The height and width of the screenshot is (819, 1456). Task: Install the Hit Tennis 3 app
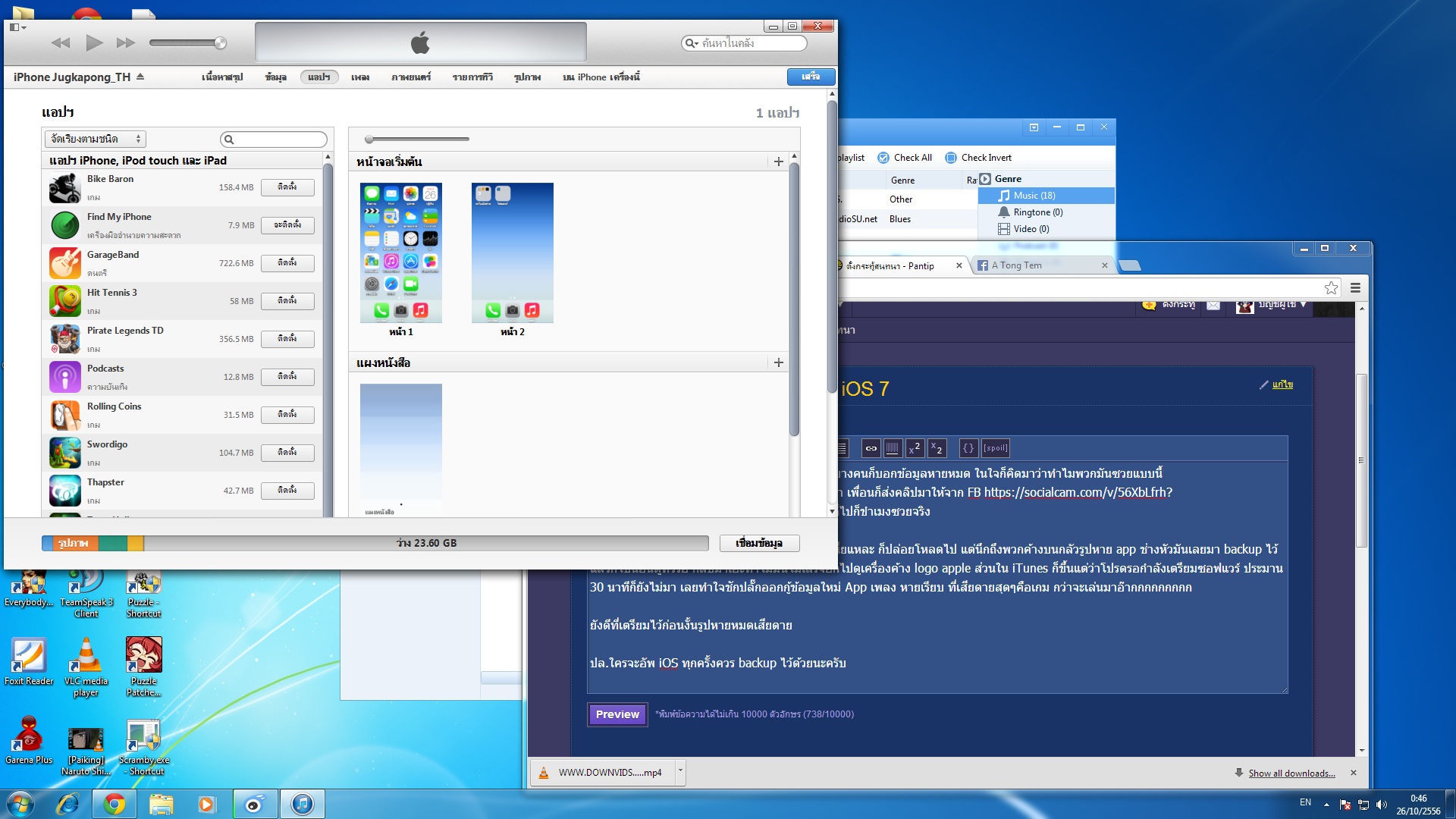(287, 301)
